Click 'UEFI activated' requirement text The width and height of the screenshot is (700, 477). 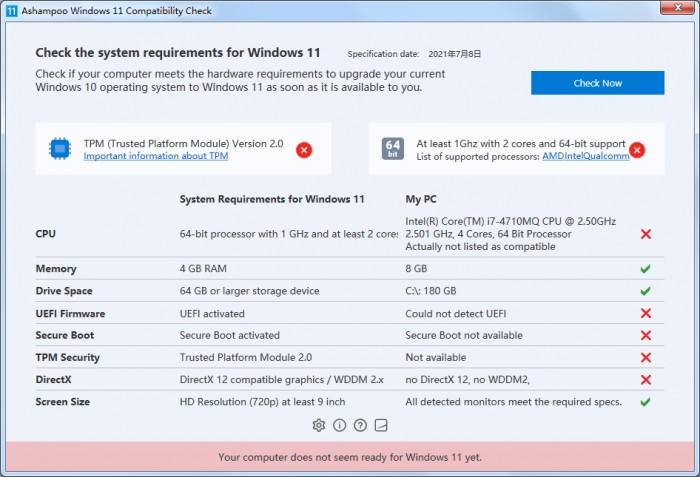click(x=212, y=314)
